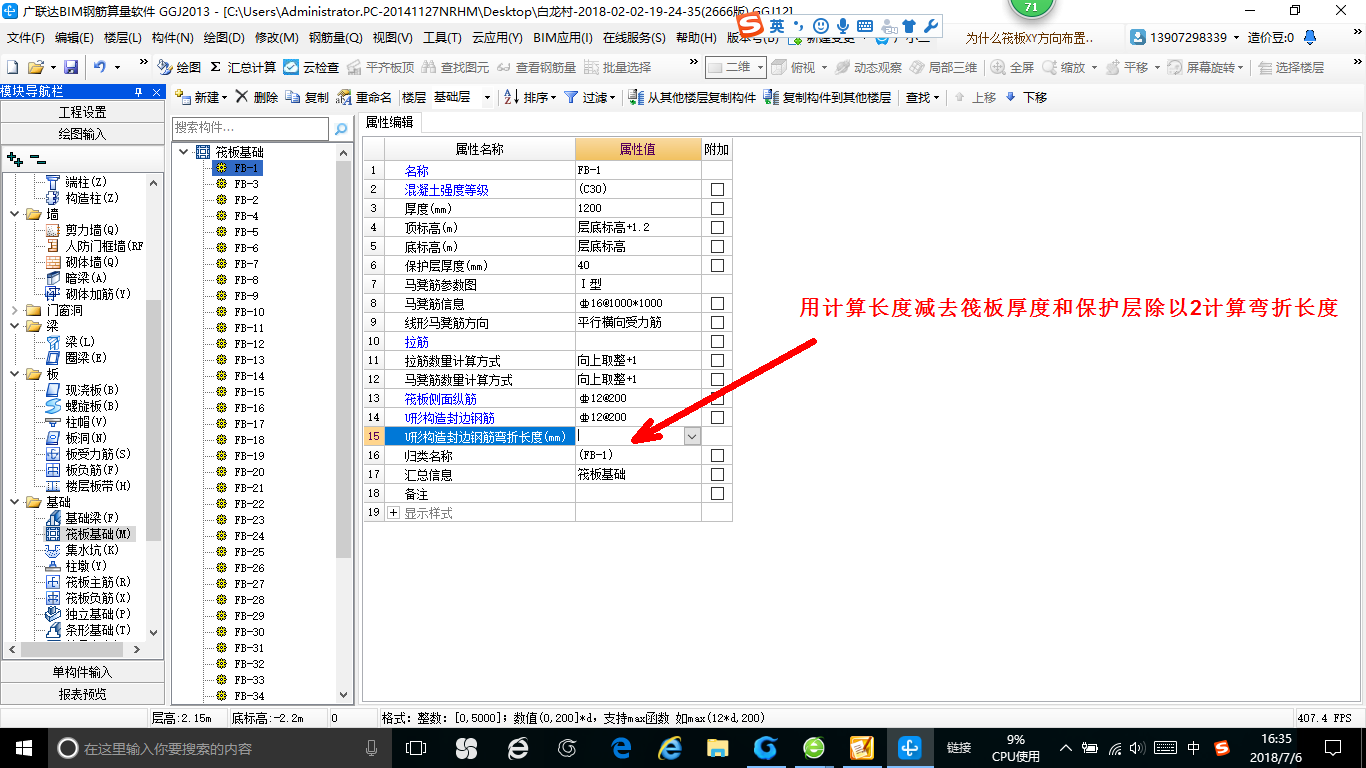Image resolution: width=1366 pixels, height=768 pixels.
Task: Click the save disk icon
Action: tap(71, 67)
